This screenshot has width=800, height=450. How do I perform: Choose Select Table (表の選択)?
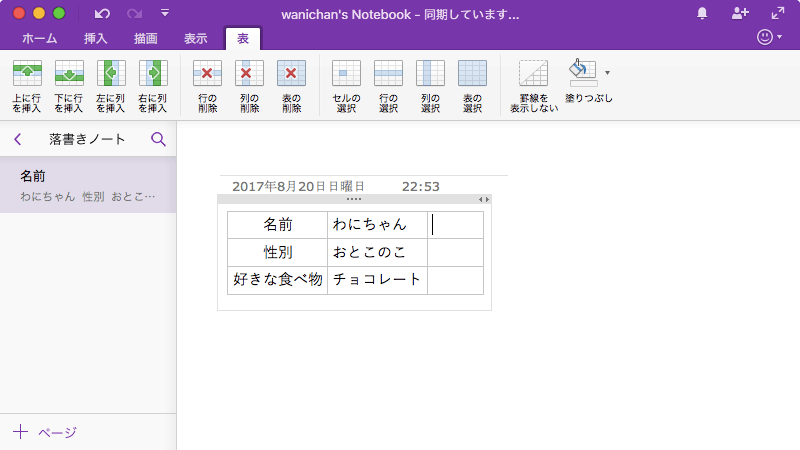[x=472, y=86]
